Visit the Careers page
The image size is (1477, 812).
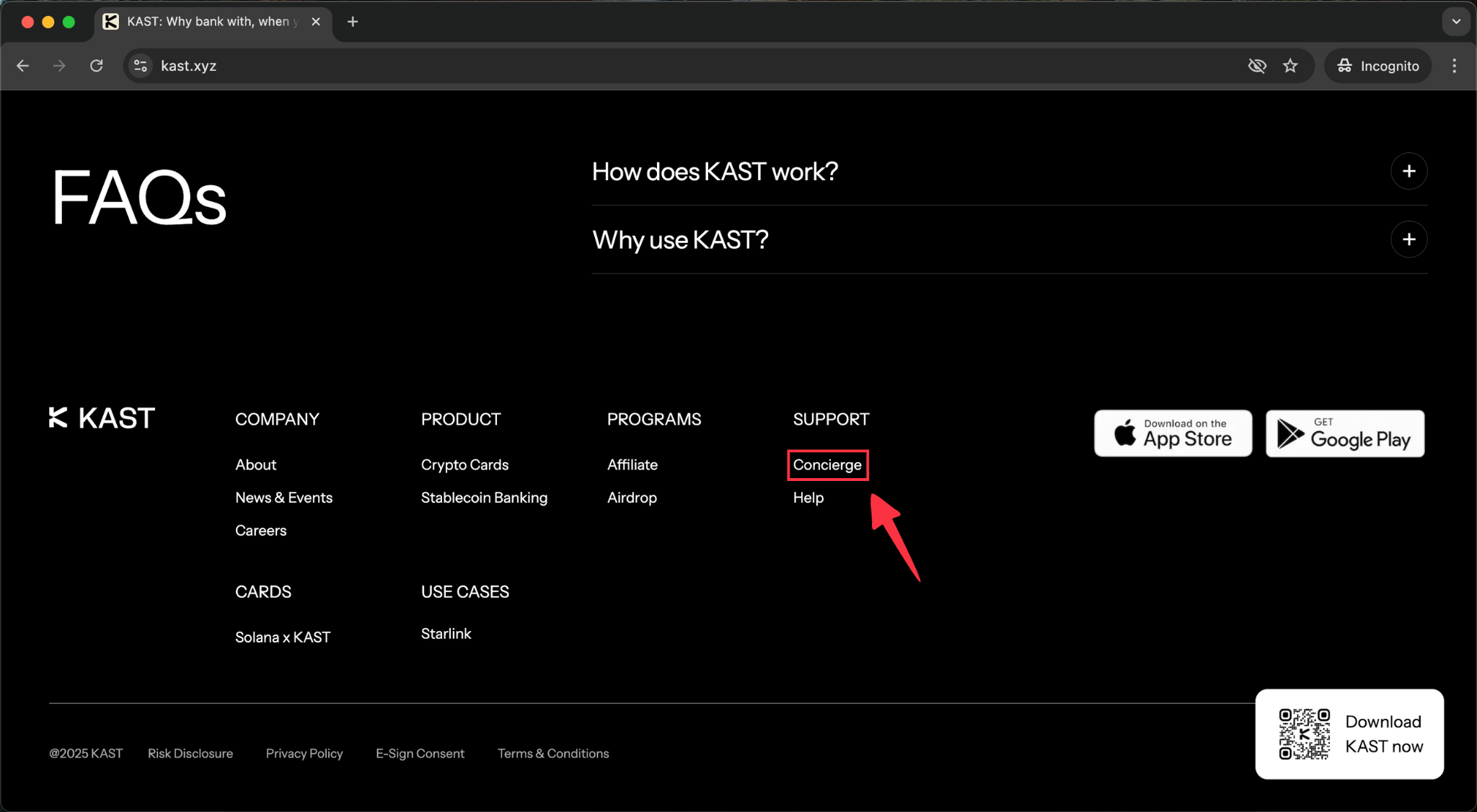(260, 530)
